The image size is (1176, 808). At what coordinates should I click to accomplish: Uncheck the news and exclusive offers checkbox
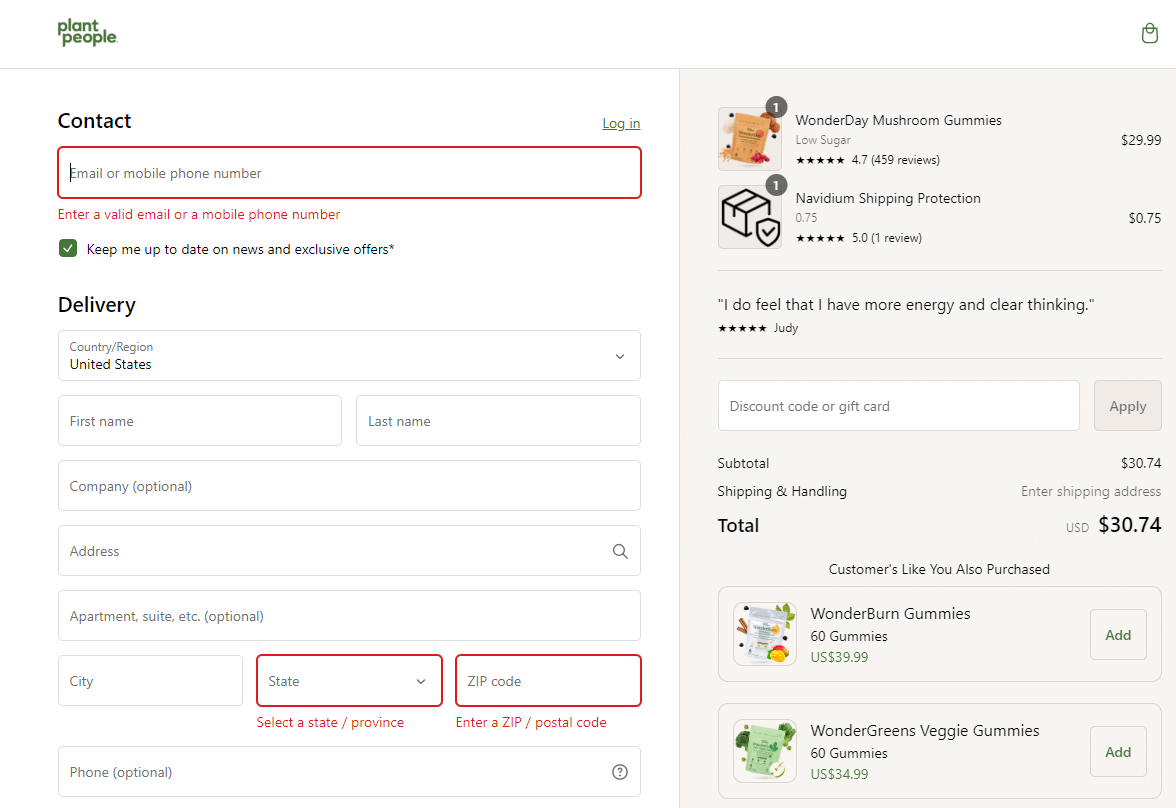(x=68, y=248)
